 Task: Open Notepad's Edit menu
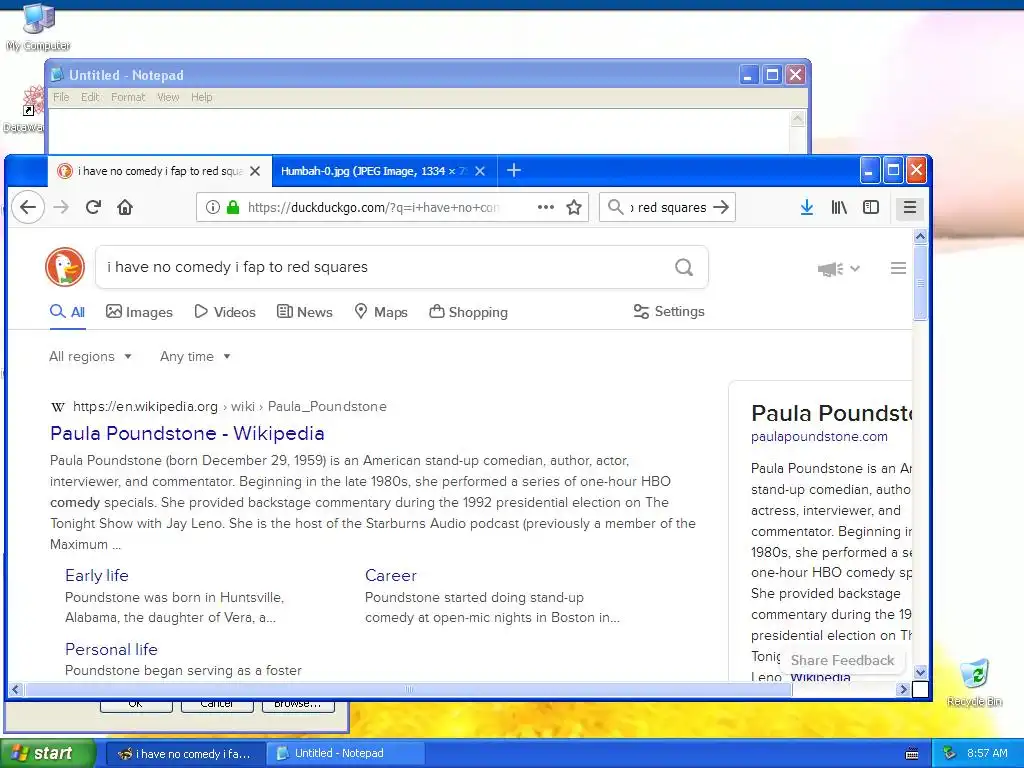point(90,97)
